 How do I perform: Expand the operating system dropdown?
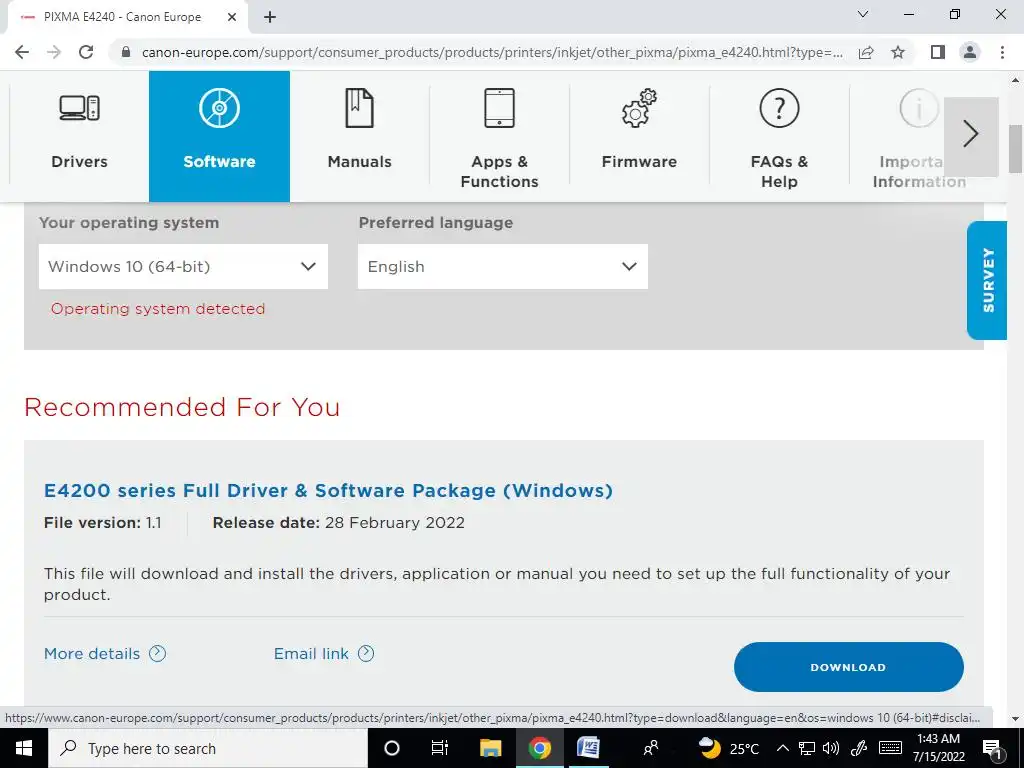tap(184, 266)
